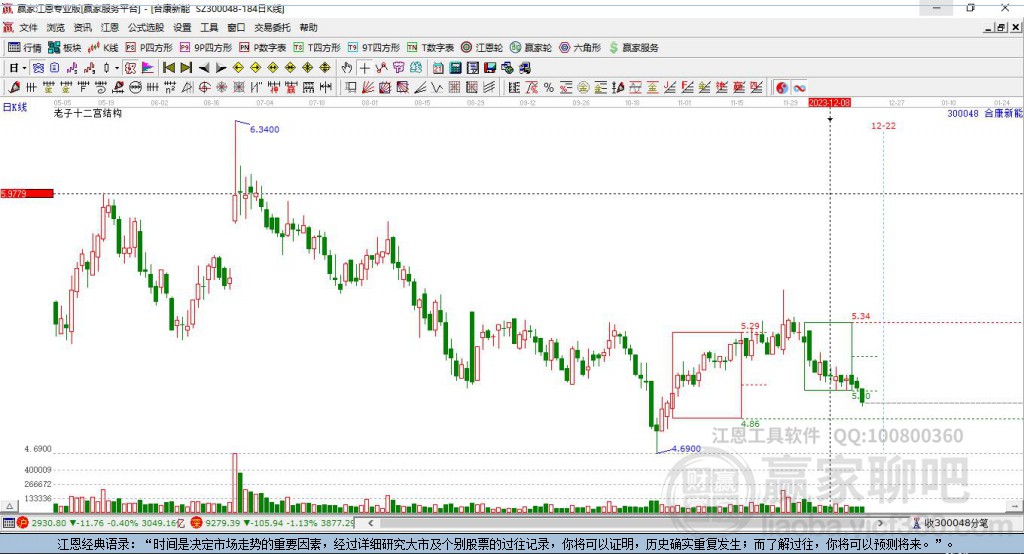This screenshot has height=554, width=1024.
Task: Click the chart with brain icon
Action: (x=416, y=68)
